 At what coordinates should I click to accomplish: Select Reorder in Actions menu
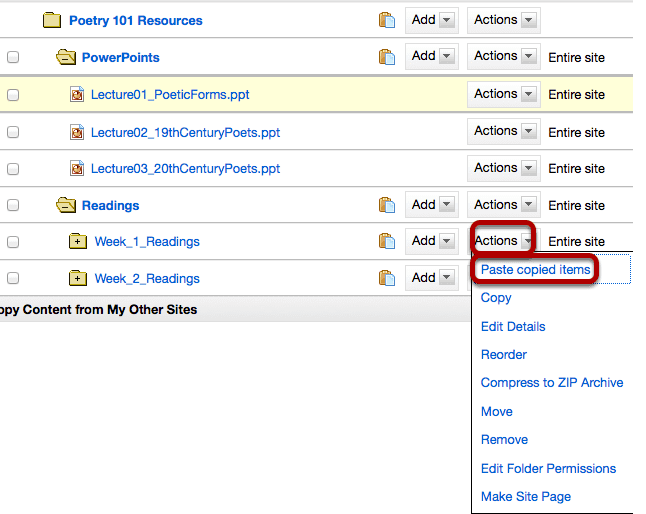click(503, 355)
